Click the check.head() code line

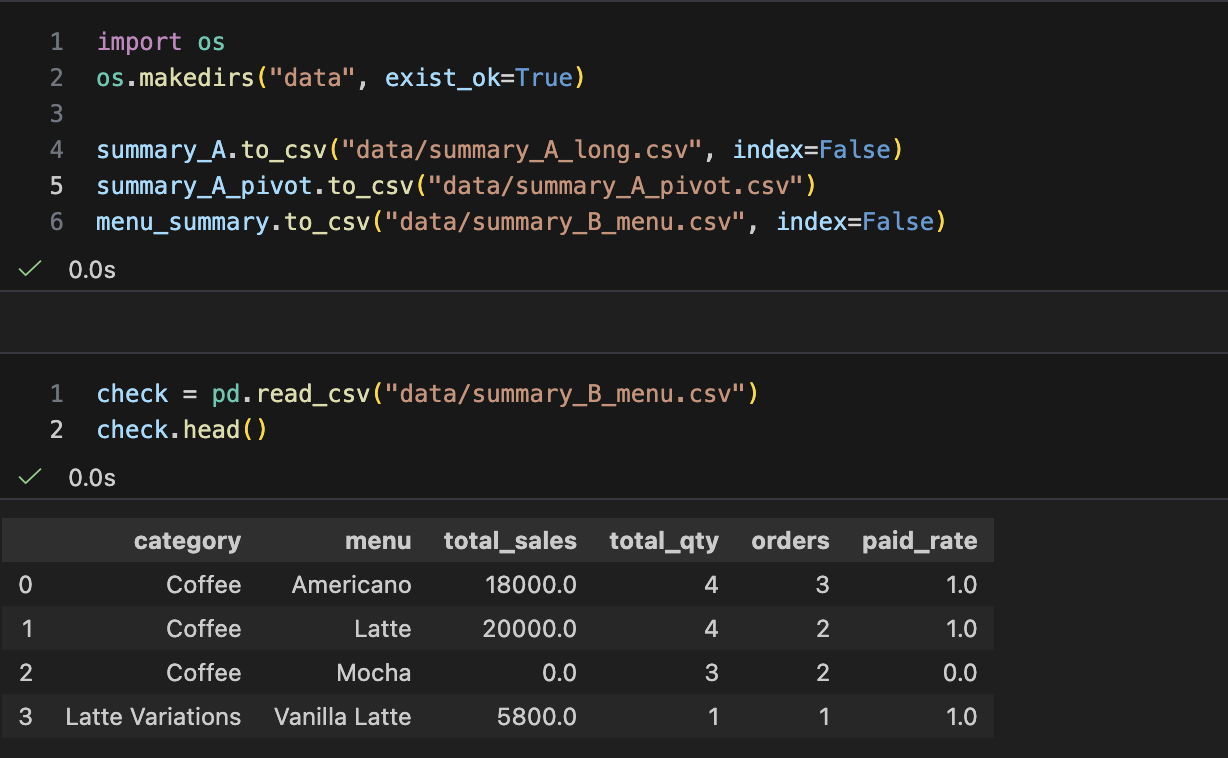pos(183,429)
